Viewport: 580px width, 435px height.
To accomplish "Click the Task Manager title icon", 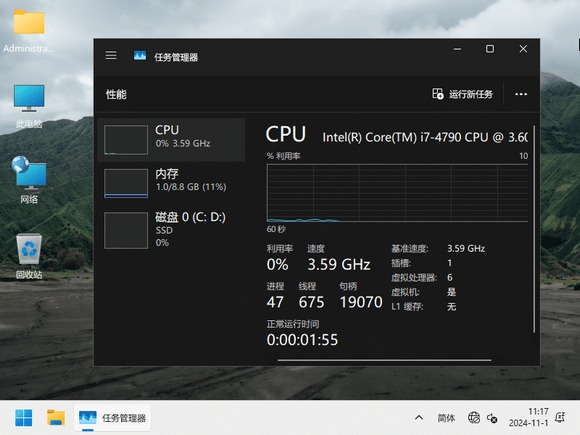I will click(140, 56).
